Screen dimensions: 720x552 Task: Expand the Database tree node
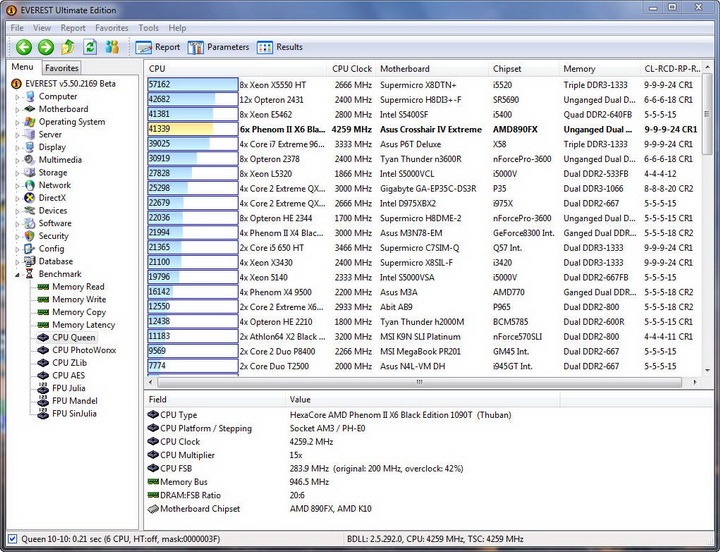(x=17, y=262)
